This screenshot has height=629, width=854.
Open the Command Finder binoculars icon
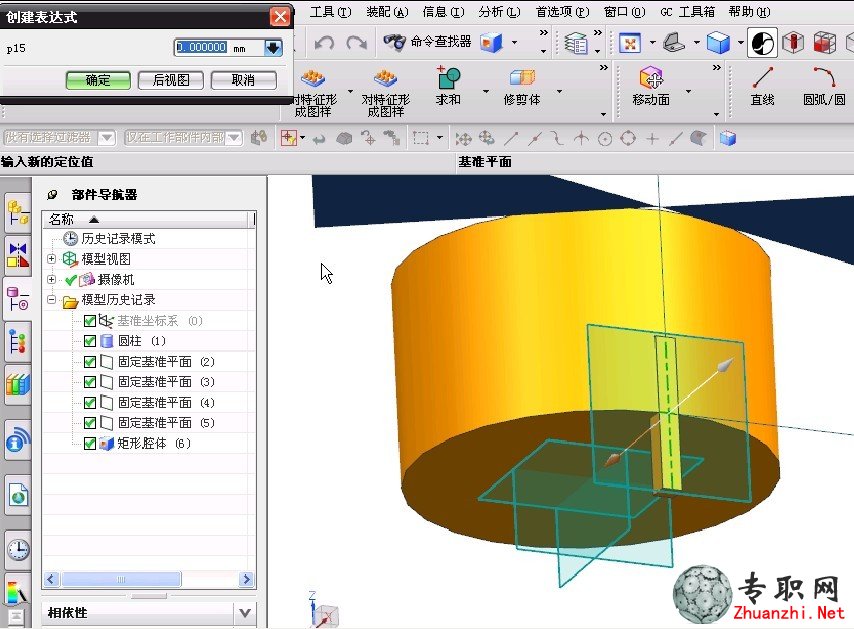pos(394,41)
